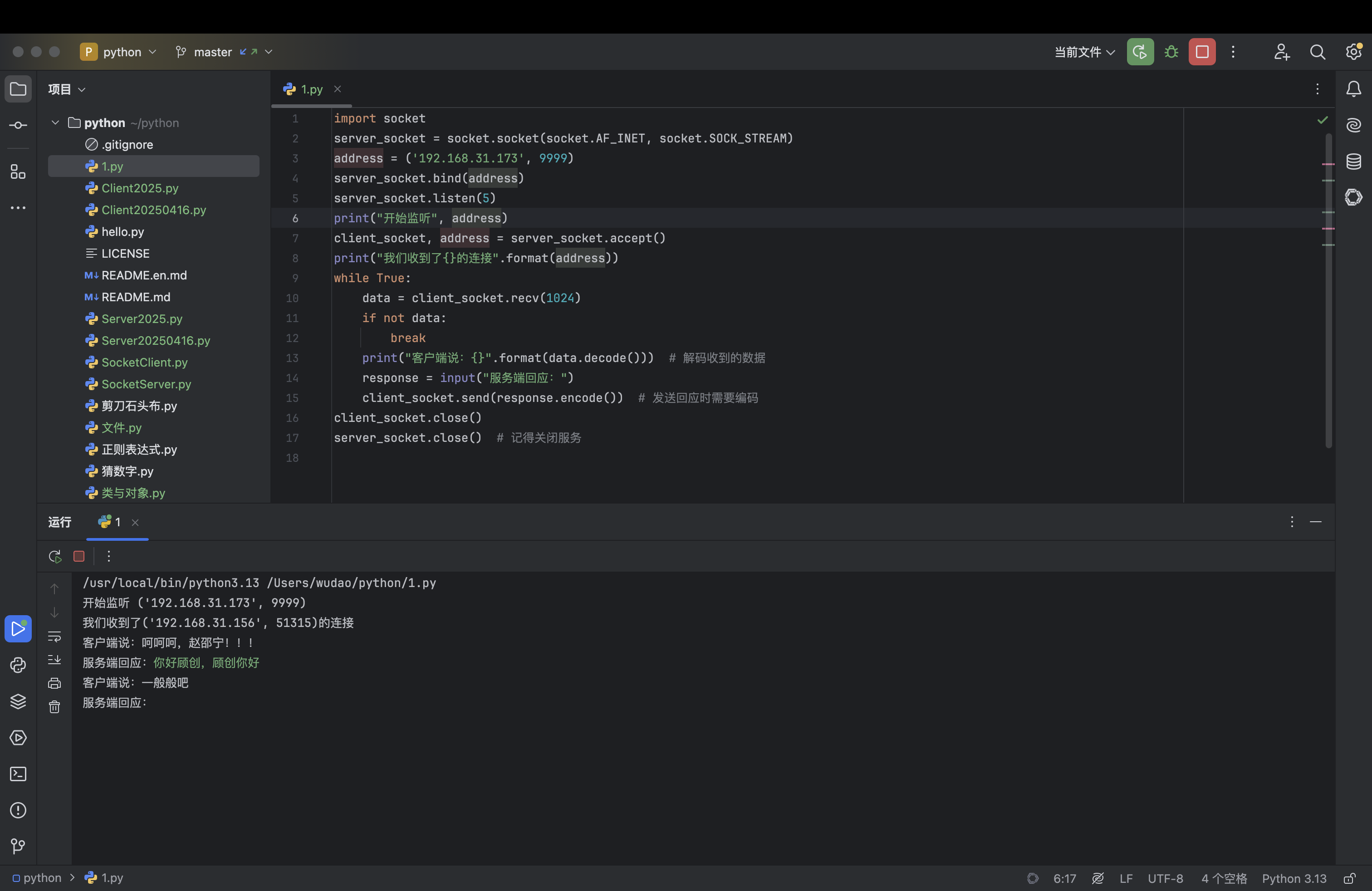Open the 当前文件 run configuration dropdown
The height and width of the screenshot is (891, 1372).
[x=1084, y=52]
